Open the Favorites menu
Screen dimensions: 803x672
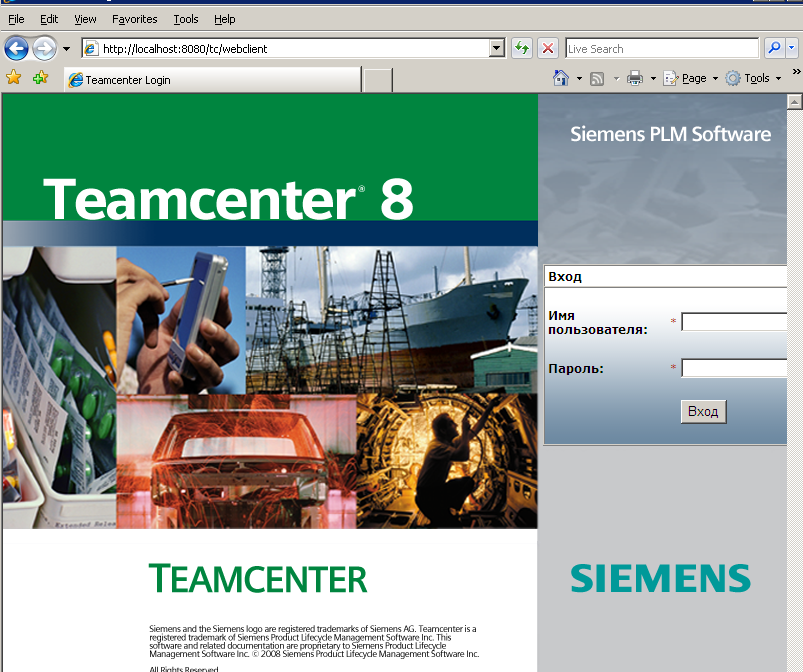click(x=135, y=19)
